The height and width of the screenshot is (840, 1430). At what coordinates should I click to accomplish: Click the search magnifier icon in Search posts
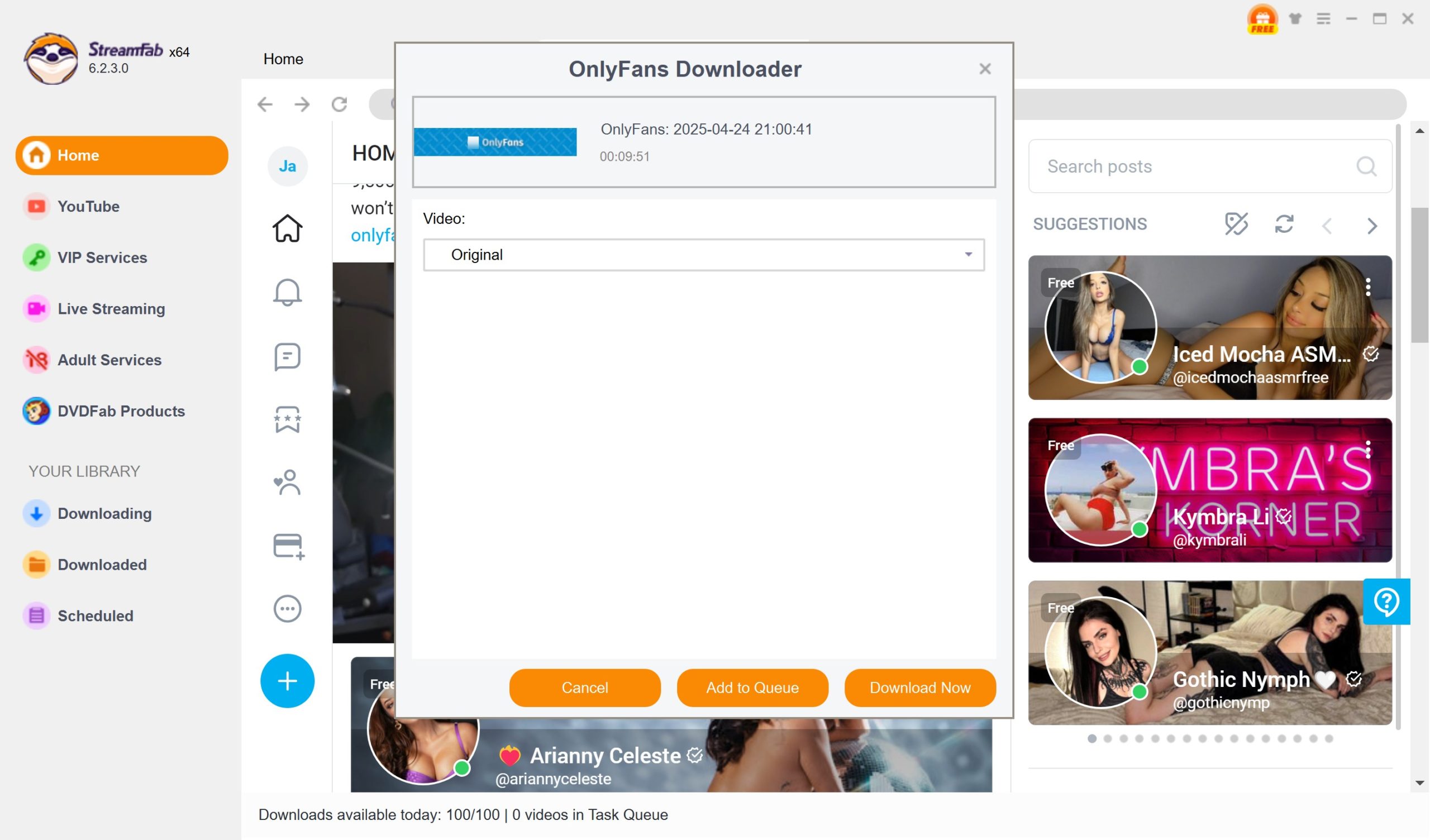click(x=1366, y=166)
